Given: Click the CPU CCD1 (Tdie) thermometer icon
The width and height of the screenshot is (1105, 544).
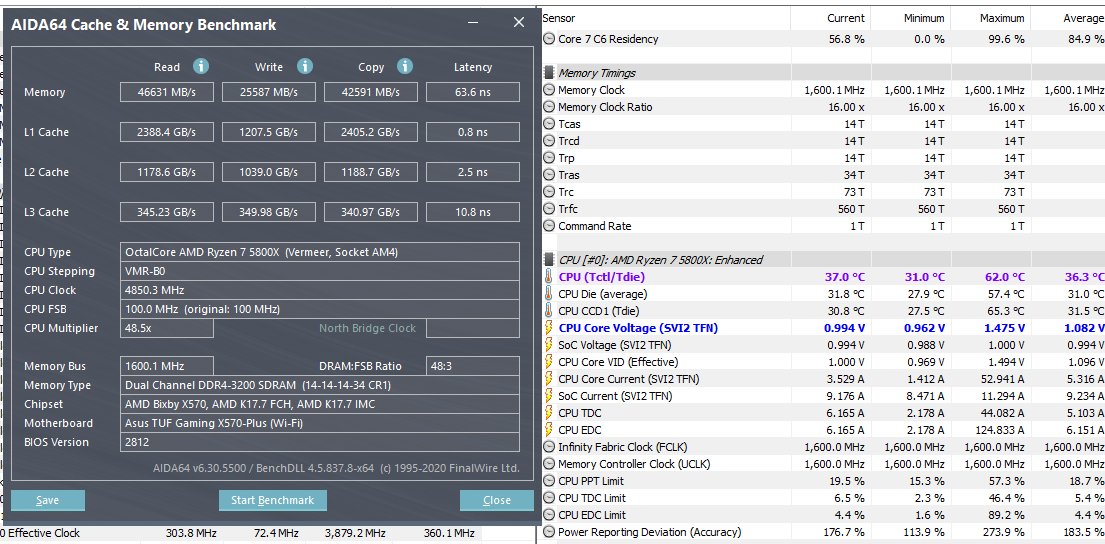Looking at the screenshot, I should click(x=549, y=311).
